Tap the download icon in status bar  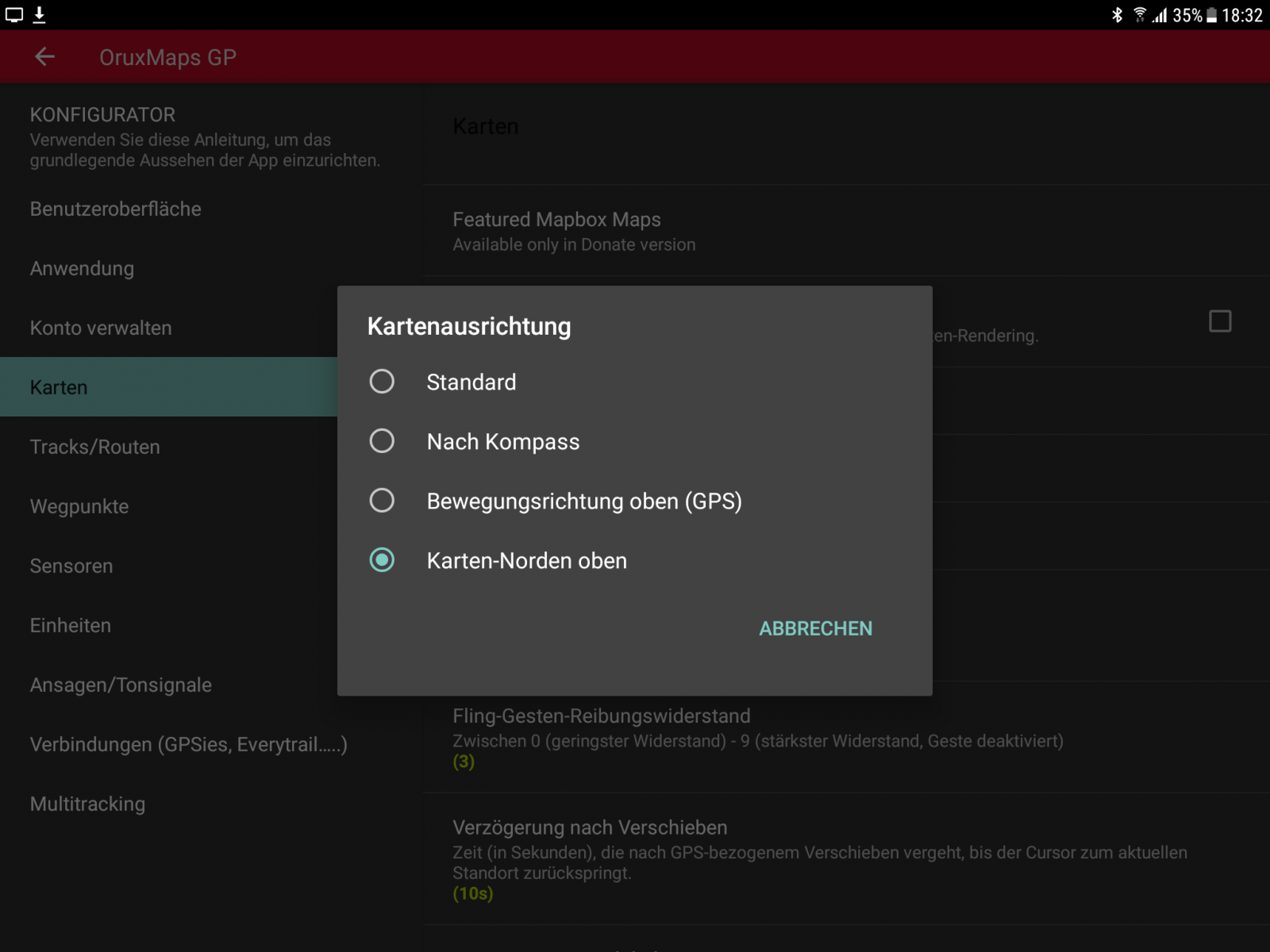click(40, 14)
